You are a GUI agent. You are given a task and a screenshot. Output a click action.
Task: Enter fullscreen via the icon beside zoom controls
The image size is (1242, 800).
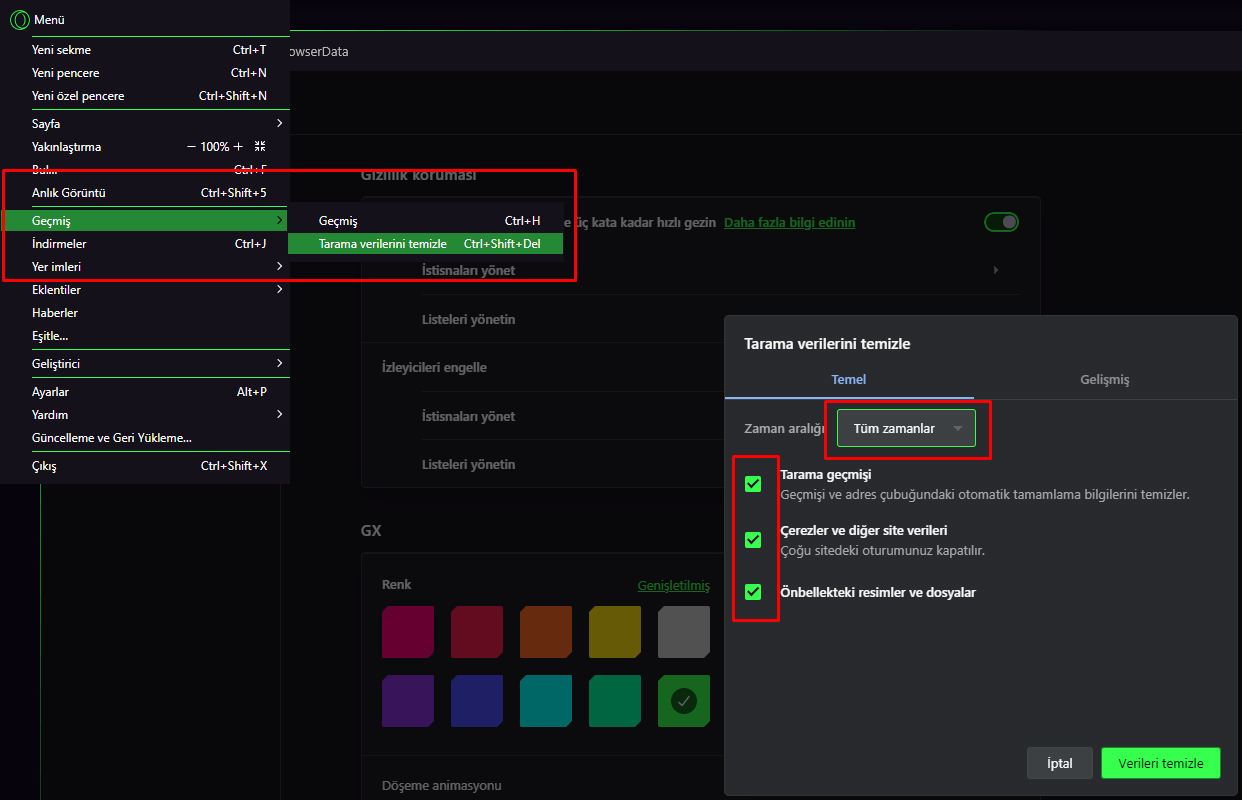[258, 146]
